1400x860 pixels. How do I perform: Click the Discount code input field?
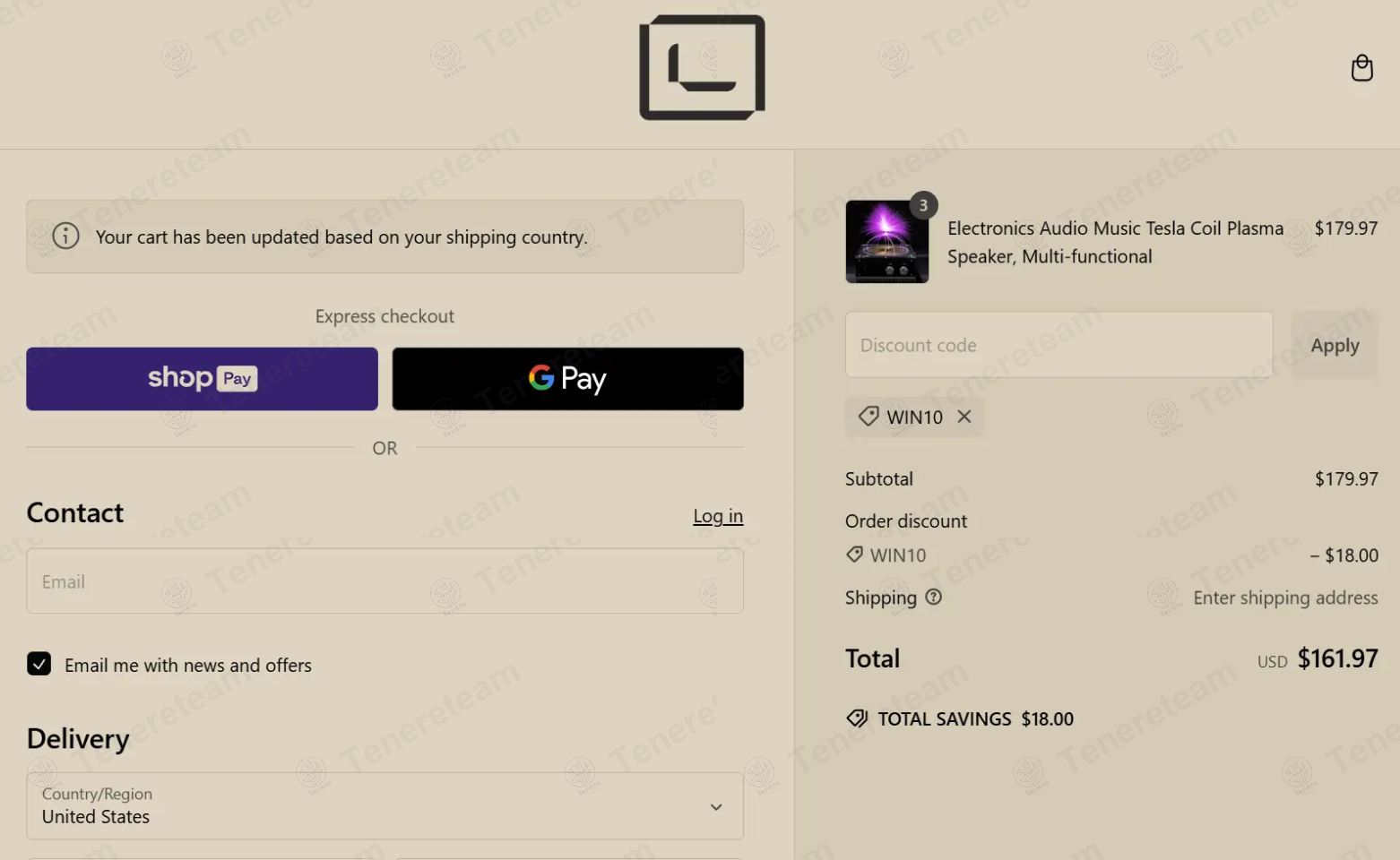(1058, 345)
